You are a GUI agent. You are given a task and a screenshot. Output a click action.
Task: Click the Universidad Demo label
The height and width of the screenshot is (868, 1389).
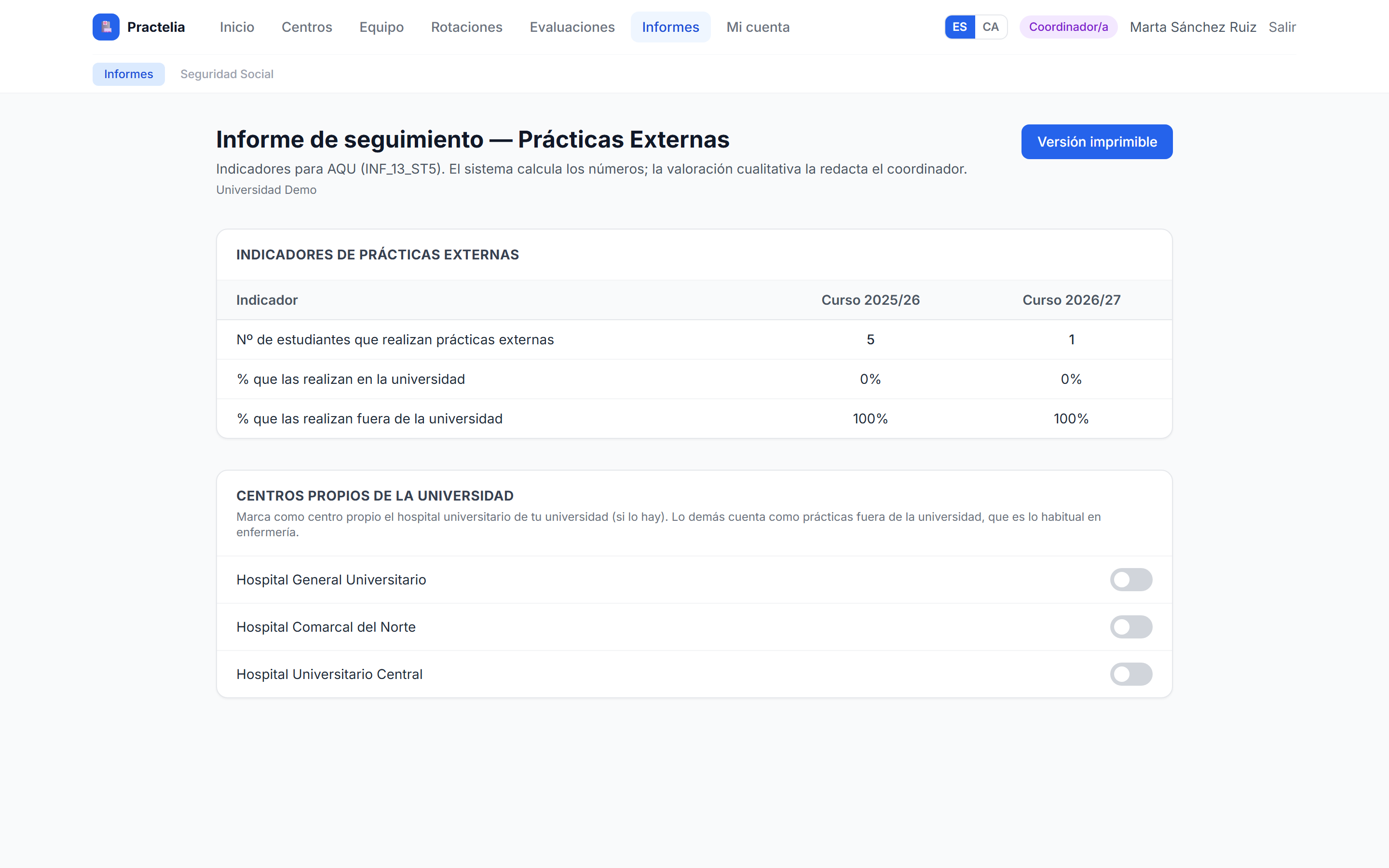[x=266, y=190]
